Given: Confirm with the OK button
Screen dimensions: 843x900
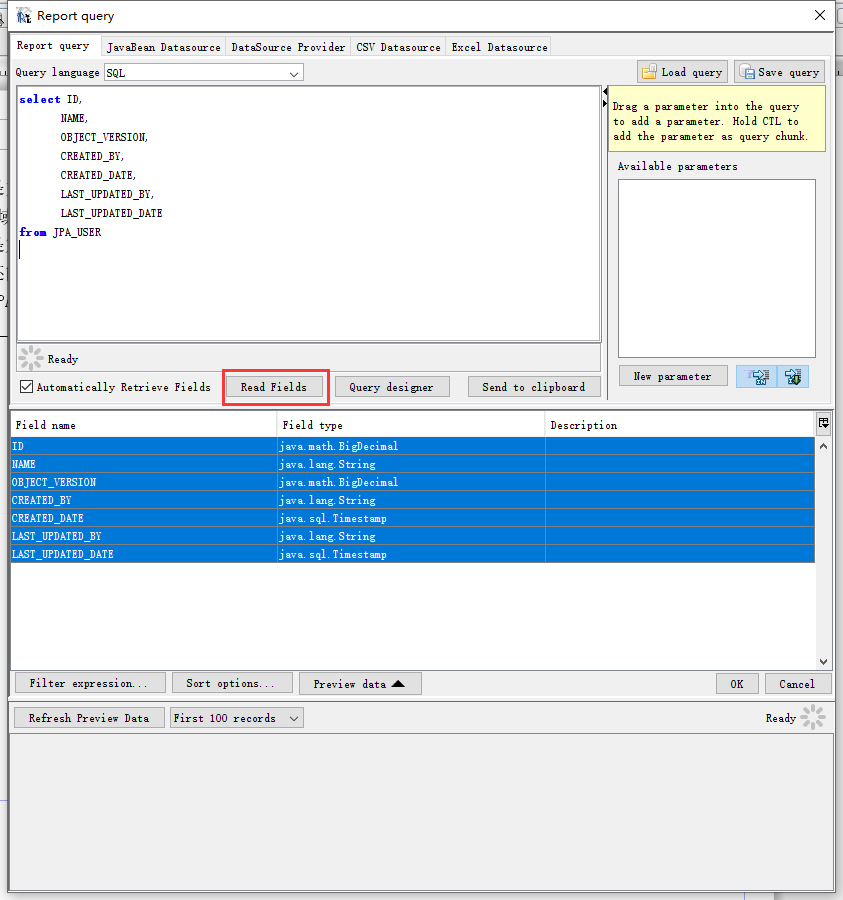Looking at the screenshot, I should click(x=737, y=684).
